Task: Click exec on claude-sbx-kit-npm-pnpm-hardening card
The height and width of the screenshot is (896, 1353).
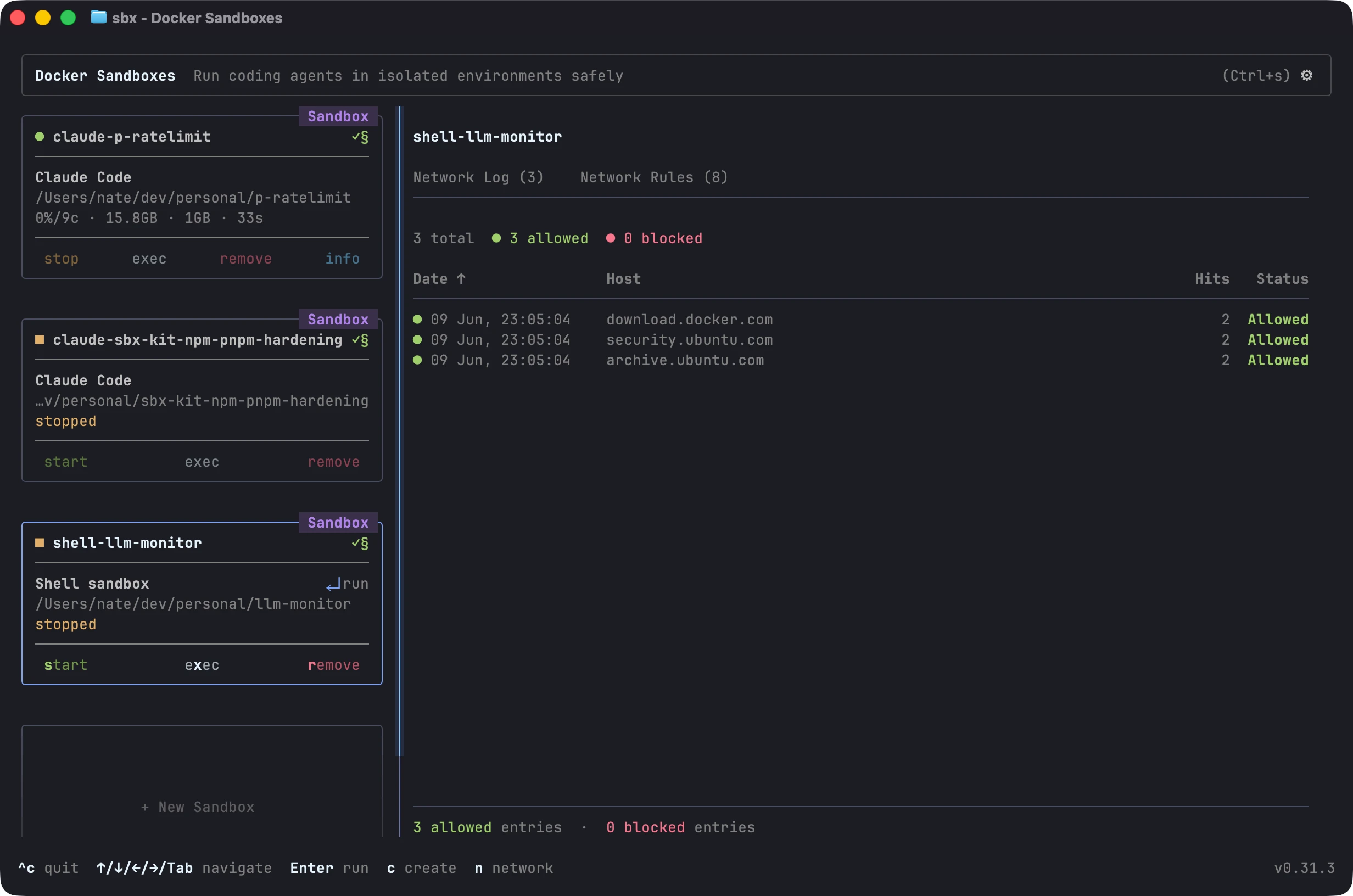Action: (202, 462)
